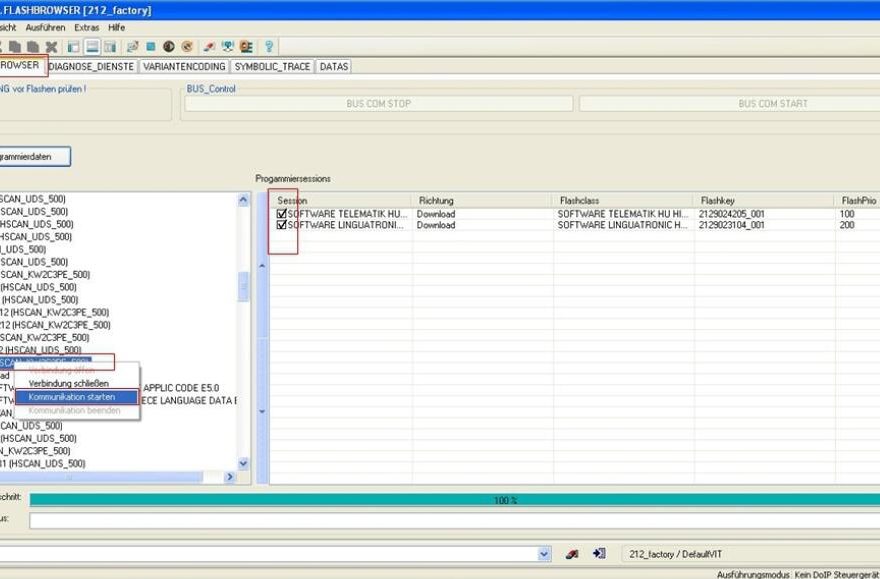Select tree row N_KW2C3PE_500)

(x=35, y=451)
